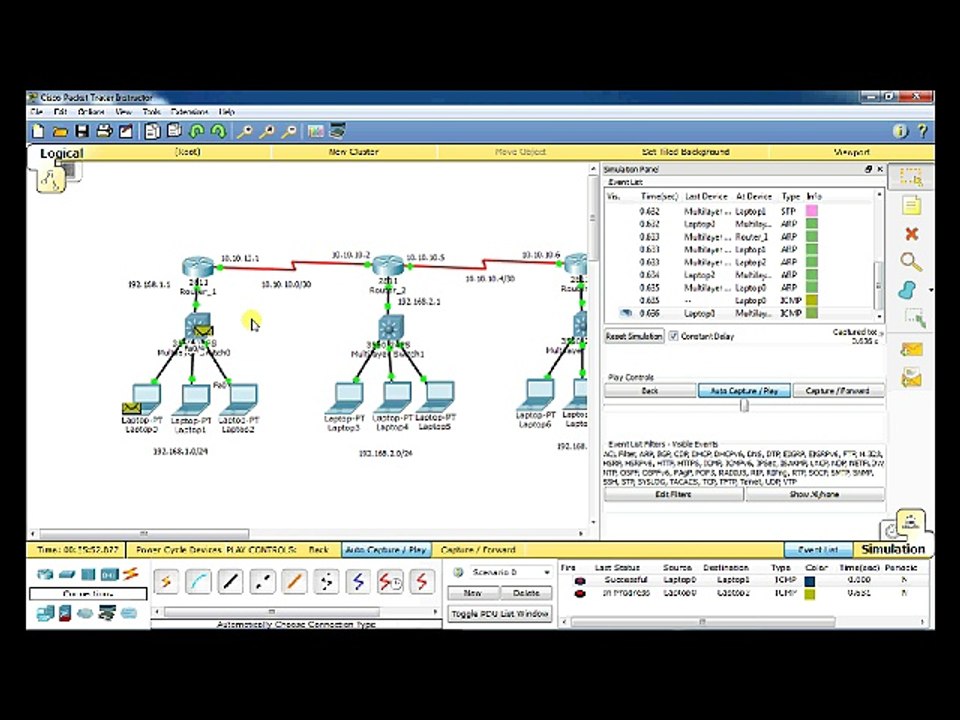Click the Print icon in the toolbar
960x720 pixels.
click(104, 131)
